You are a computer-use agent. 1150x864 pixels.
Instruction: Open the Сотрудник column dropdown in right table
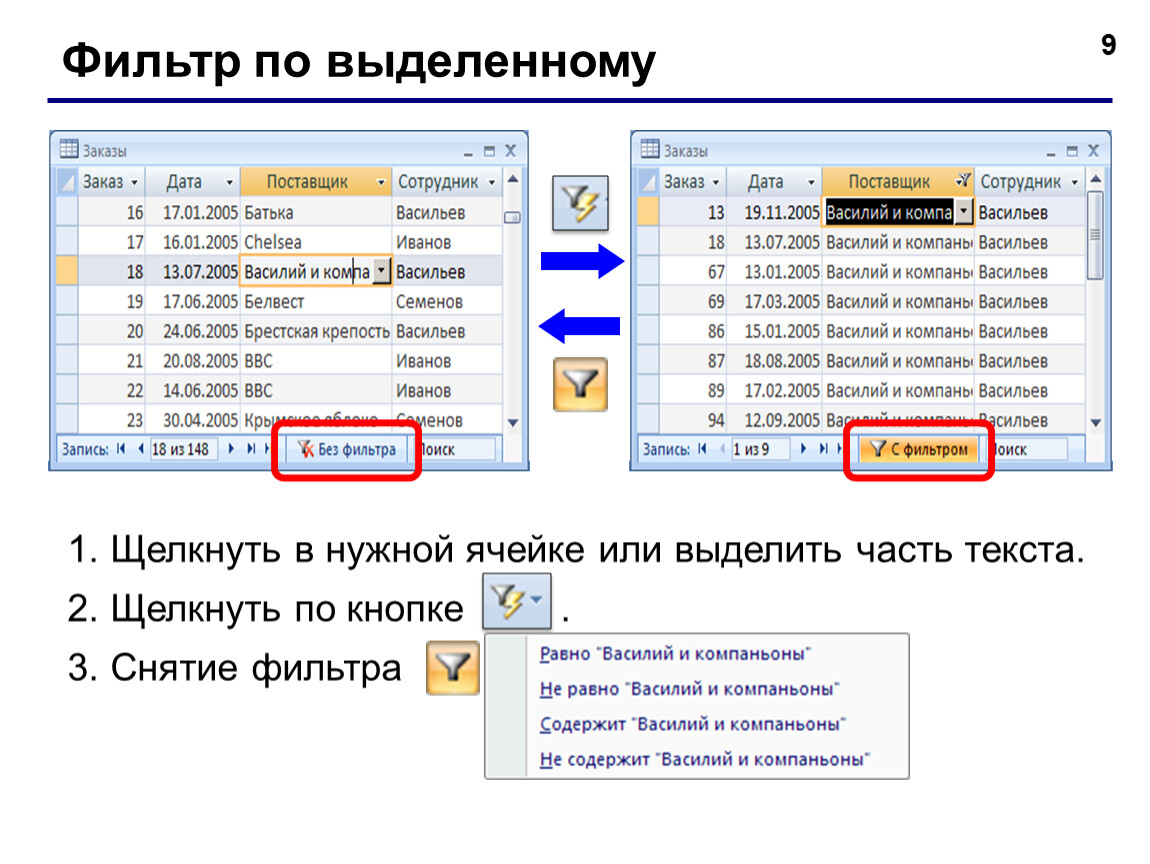click(x=1074, y=183)
